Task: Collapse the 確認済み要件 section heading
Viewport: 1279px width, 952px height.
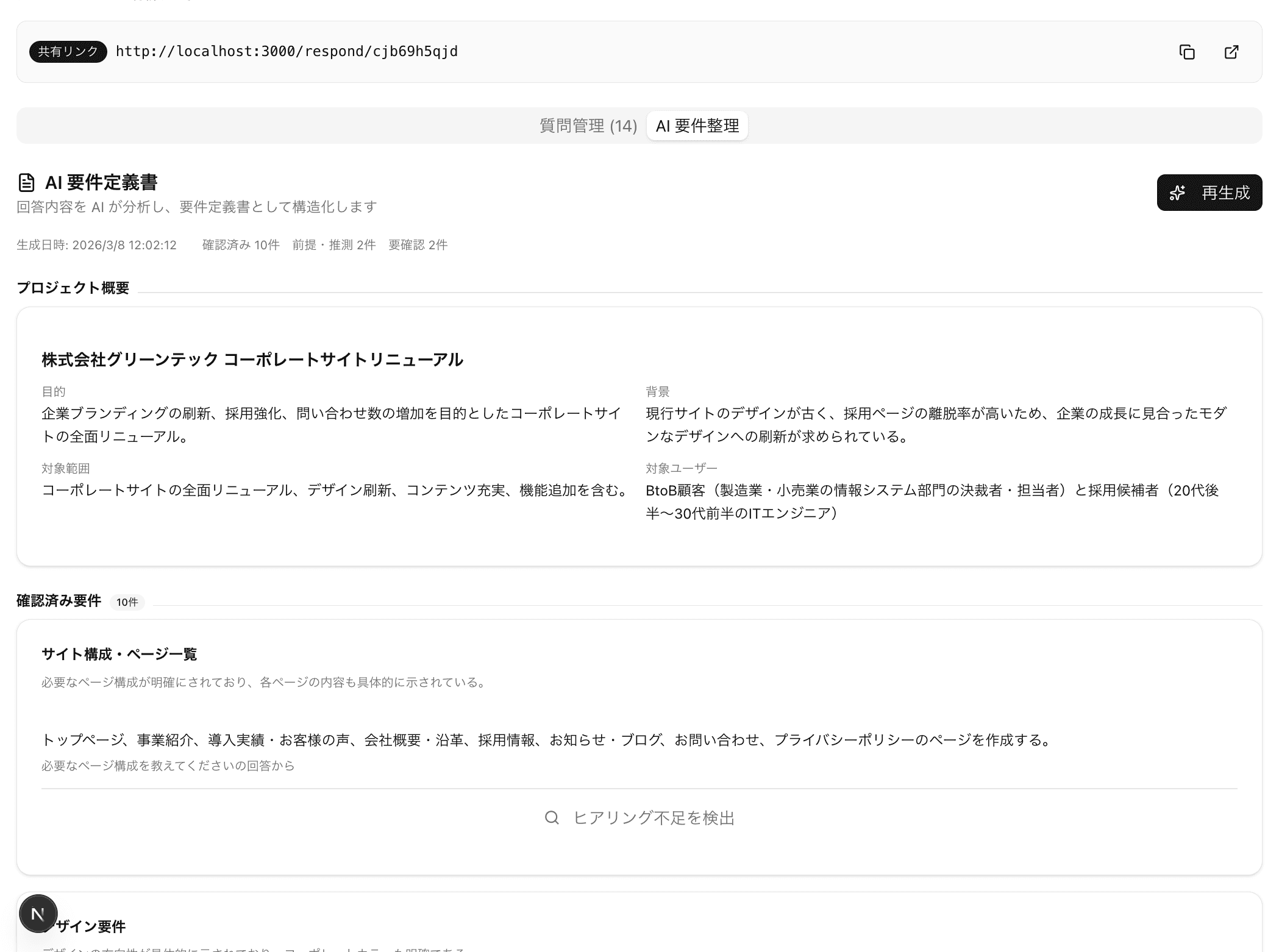Action: pos(59,601)
